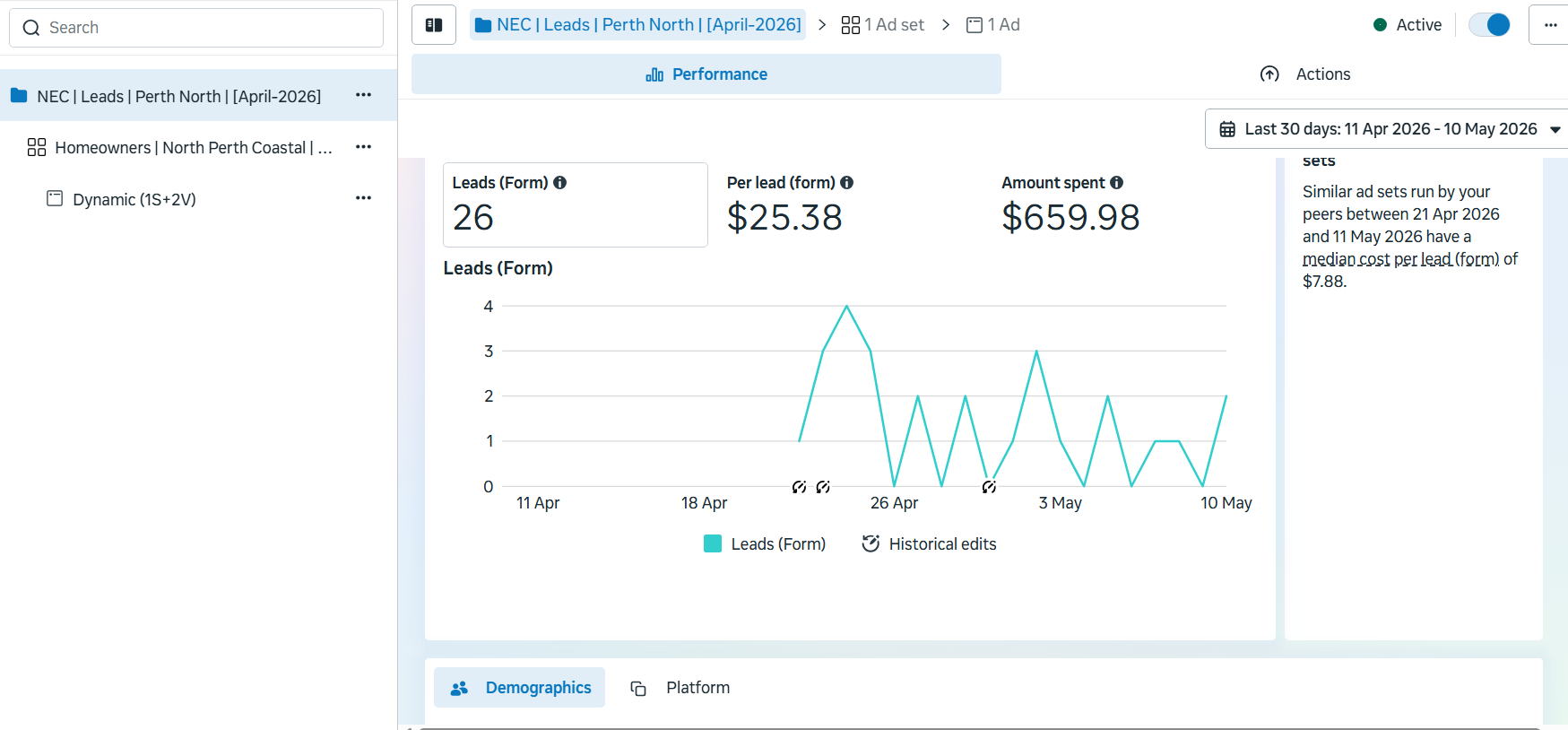This screenshot has height=730, width=1568.
Task: Click the ad set grid icon beside Homeowners
Action: (37, 147)
